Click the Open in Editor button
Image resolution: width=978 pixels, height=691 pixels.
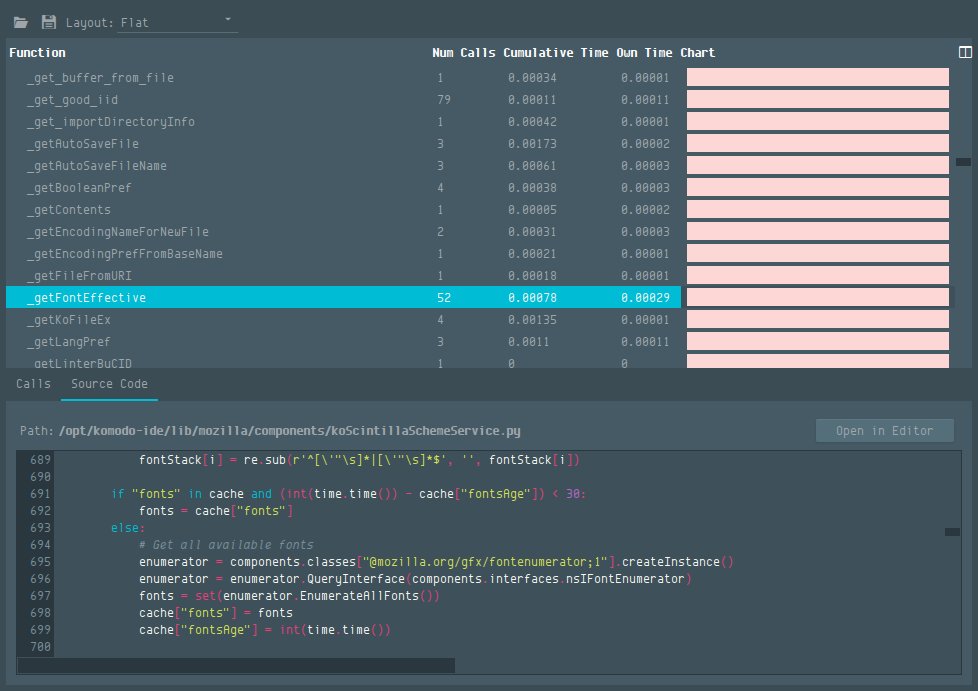[x=884, y=430]
